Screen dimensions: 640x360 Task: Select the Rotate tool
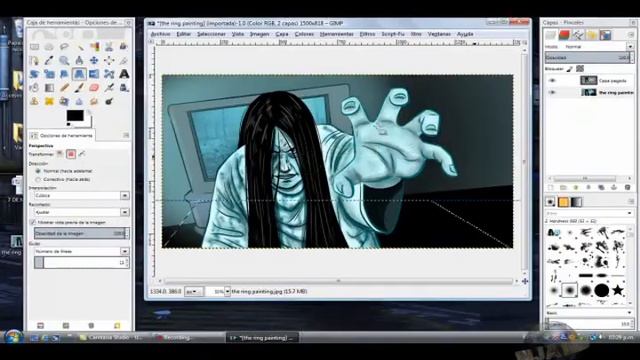click(x=34, y=74)
